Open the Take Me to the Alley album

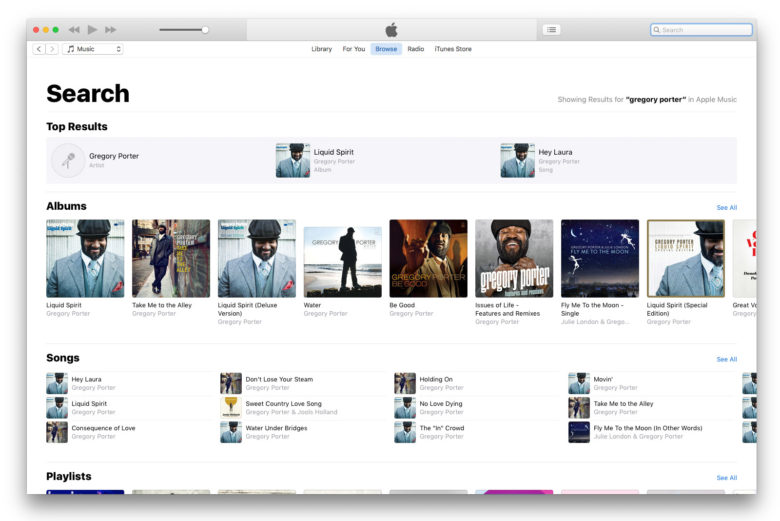(171, 259)
